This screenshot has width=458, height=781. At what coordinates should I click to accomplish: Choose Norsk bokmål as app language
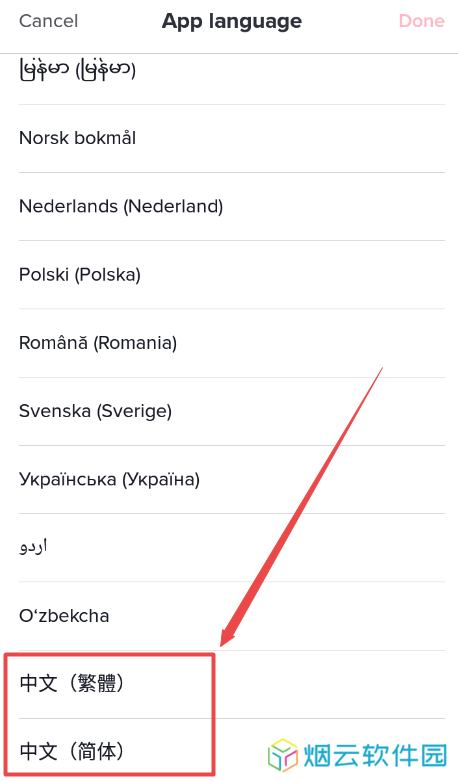click(231, 138)
